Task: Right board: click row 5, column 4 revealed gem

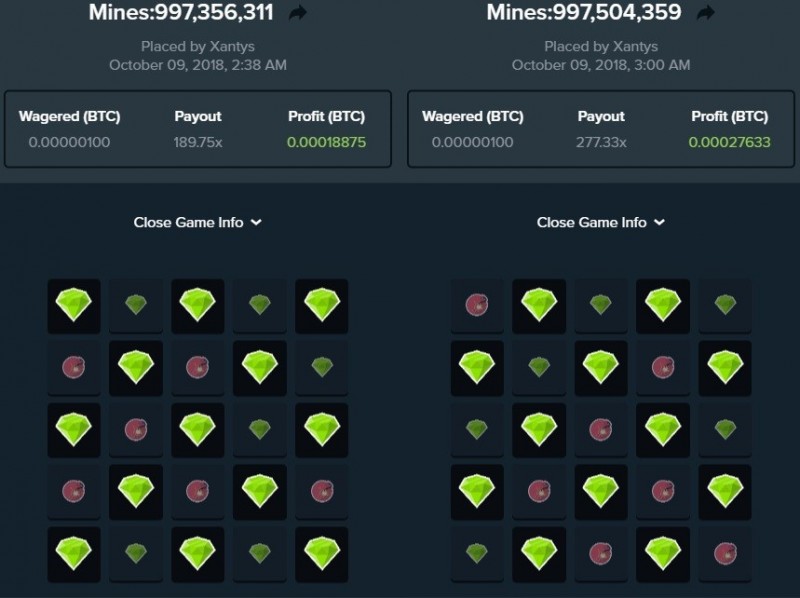Action: tap(663, 554)
